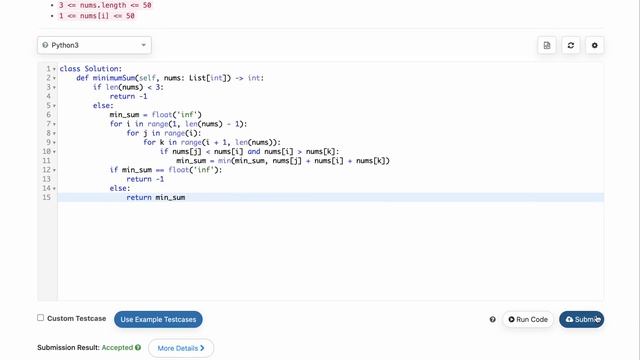Click the empty code editor area below line 15
640x360 pixels.
pos(331,251)
